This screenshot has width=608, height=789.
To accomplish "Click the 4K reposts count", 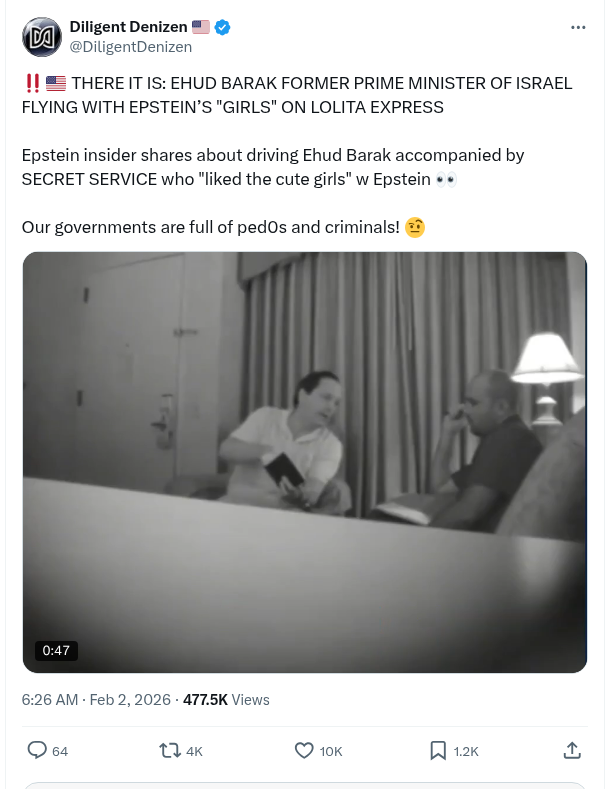I will point(194,751).
